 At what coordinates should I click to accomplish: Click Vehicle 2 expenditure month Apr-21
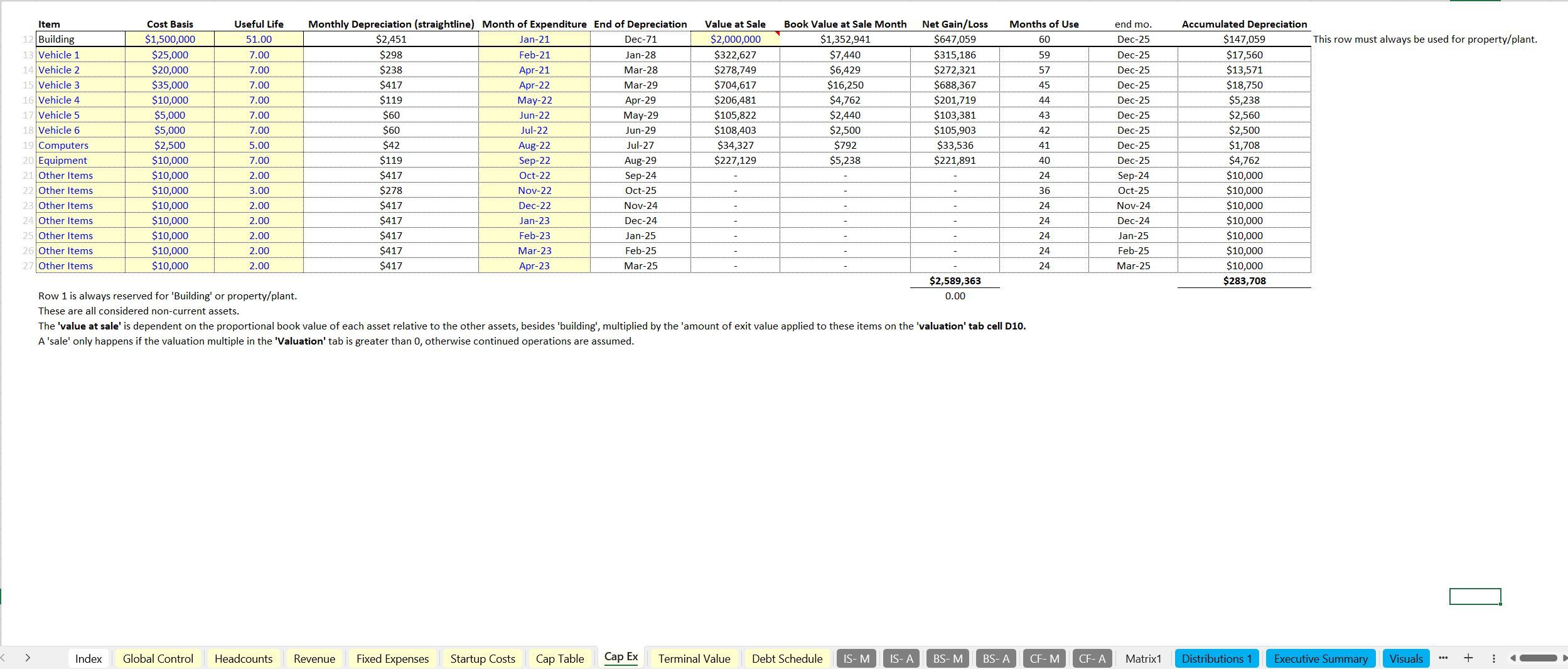(x=534, y=70)
